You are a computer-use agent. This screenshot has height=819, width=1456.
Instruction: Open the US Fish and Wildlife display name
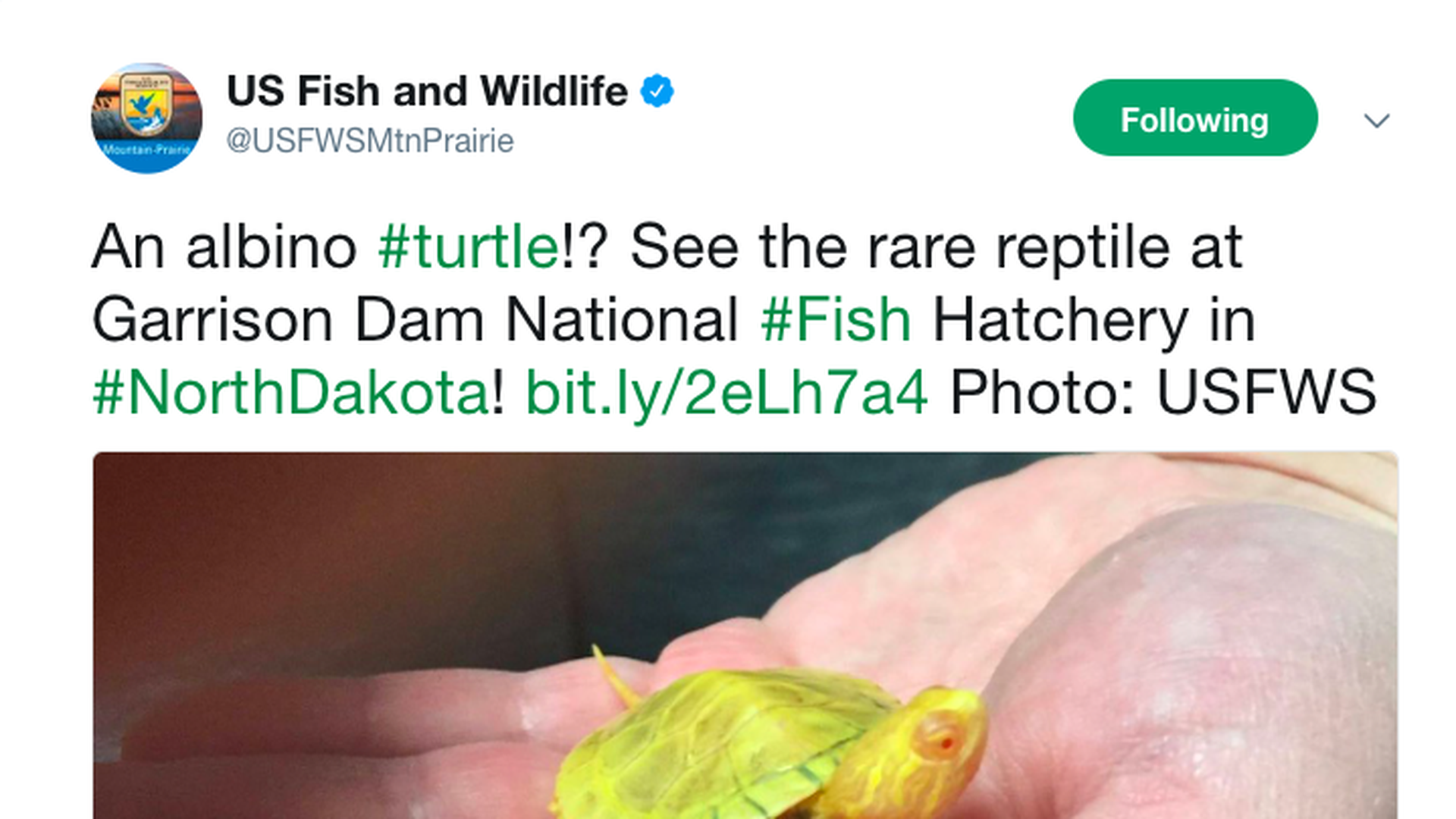427,91
